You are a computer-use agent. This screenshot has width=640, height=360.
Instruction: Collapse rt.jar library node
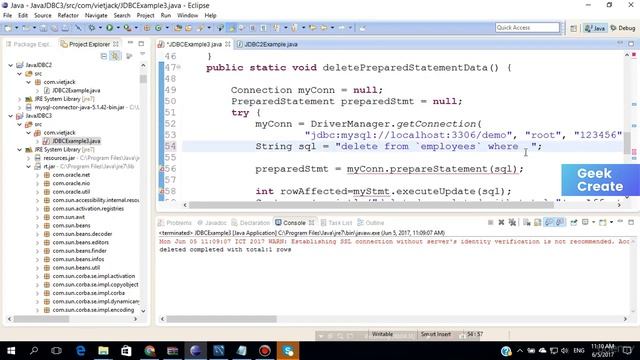29,167
